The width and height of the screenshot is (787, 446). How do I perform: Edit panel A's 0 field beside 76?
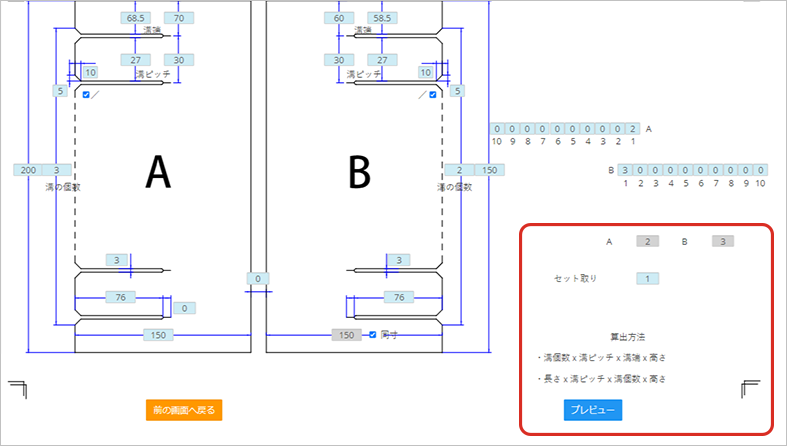[185, 308]
